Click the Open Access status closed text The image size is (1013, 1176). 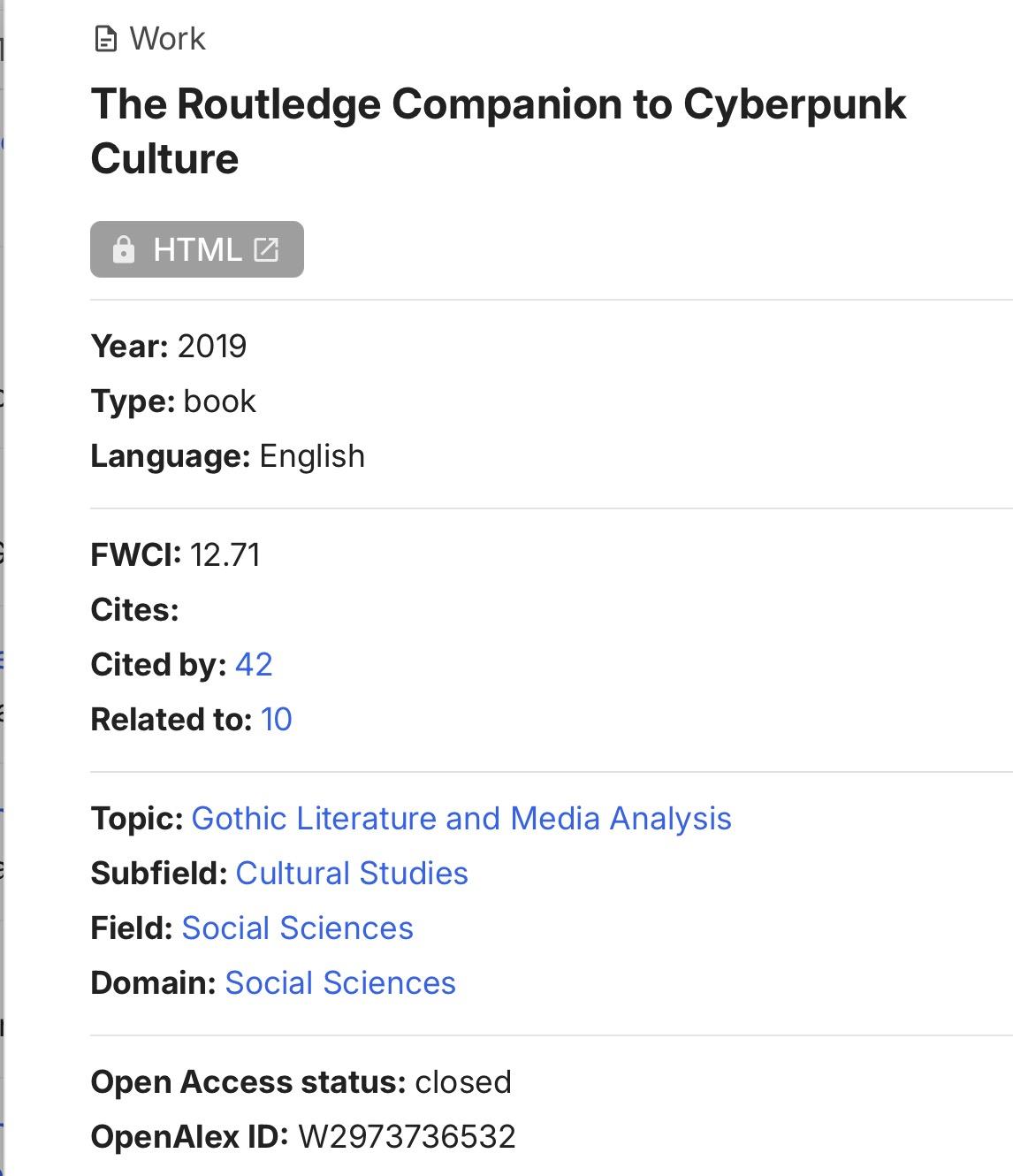463,1081
